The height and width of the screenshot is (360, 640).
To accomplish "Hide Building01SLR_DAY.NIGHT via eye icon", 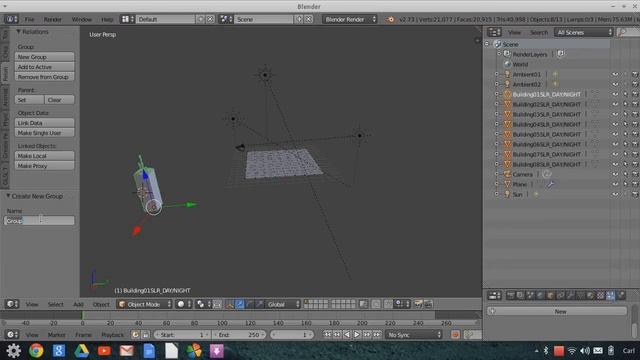I will click(615, 94).
